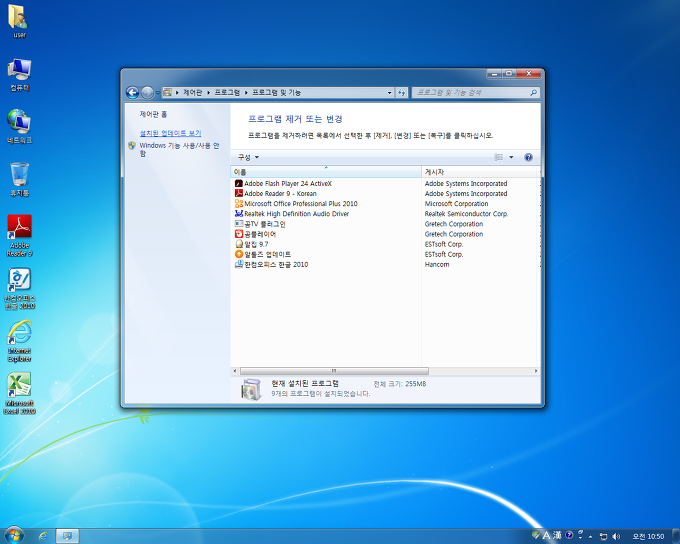Click the Microsoft Office row icon

click(239, 203)
